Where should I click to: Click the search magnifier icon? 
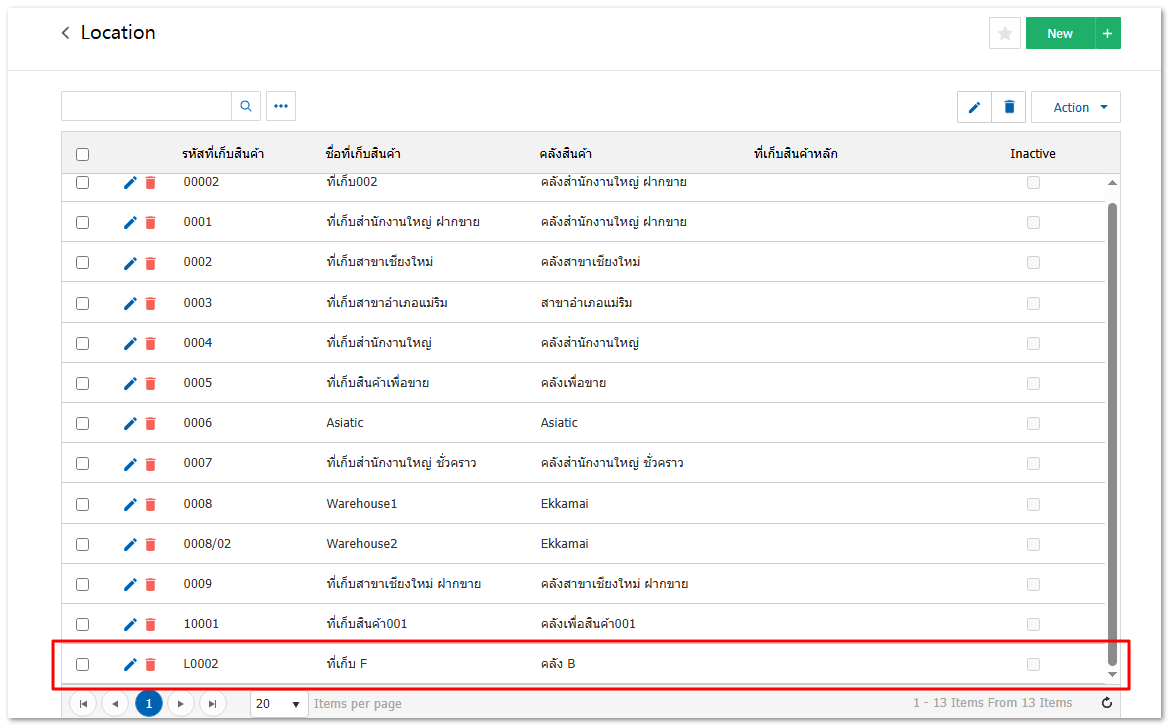pos(246,106)
